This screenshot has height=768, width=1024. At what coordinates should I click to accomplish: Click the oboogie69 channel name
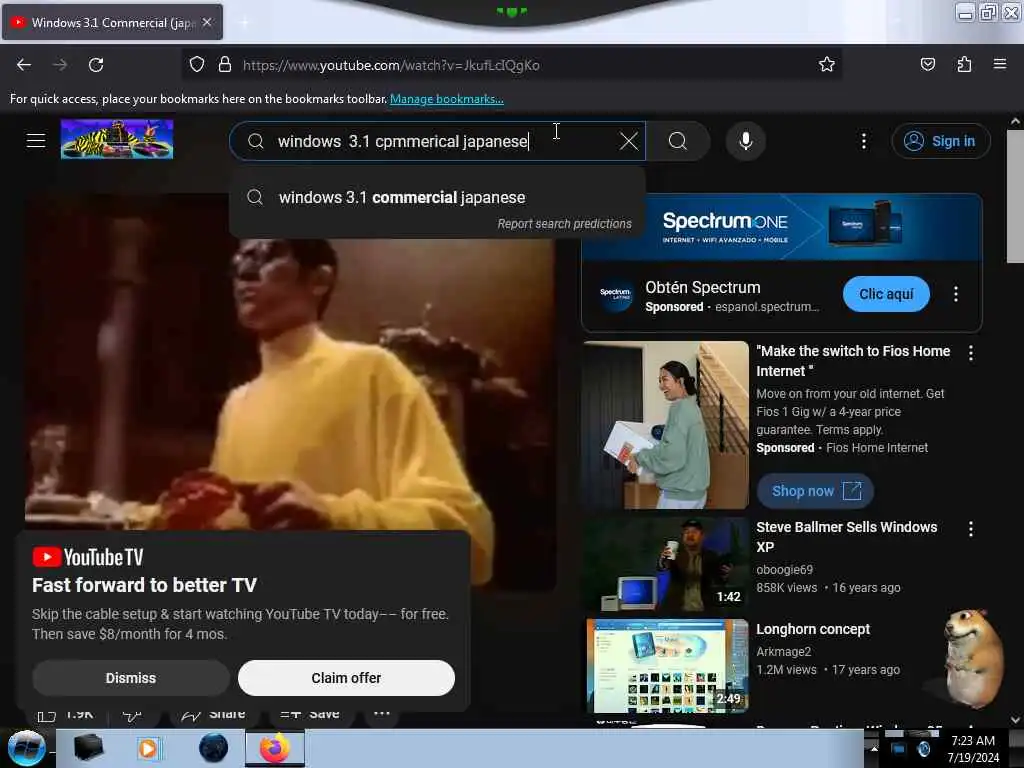click(x=784, y=569)
